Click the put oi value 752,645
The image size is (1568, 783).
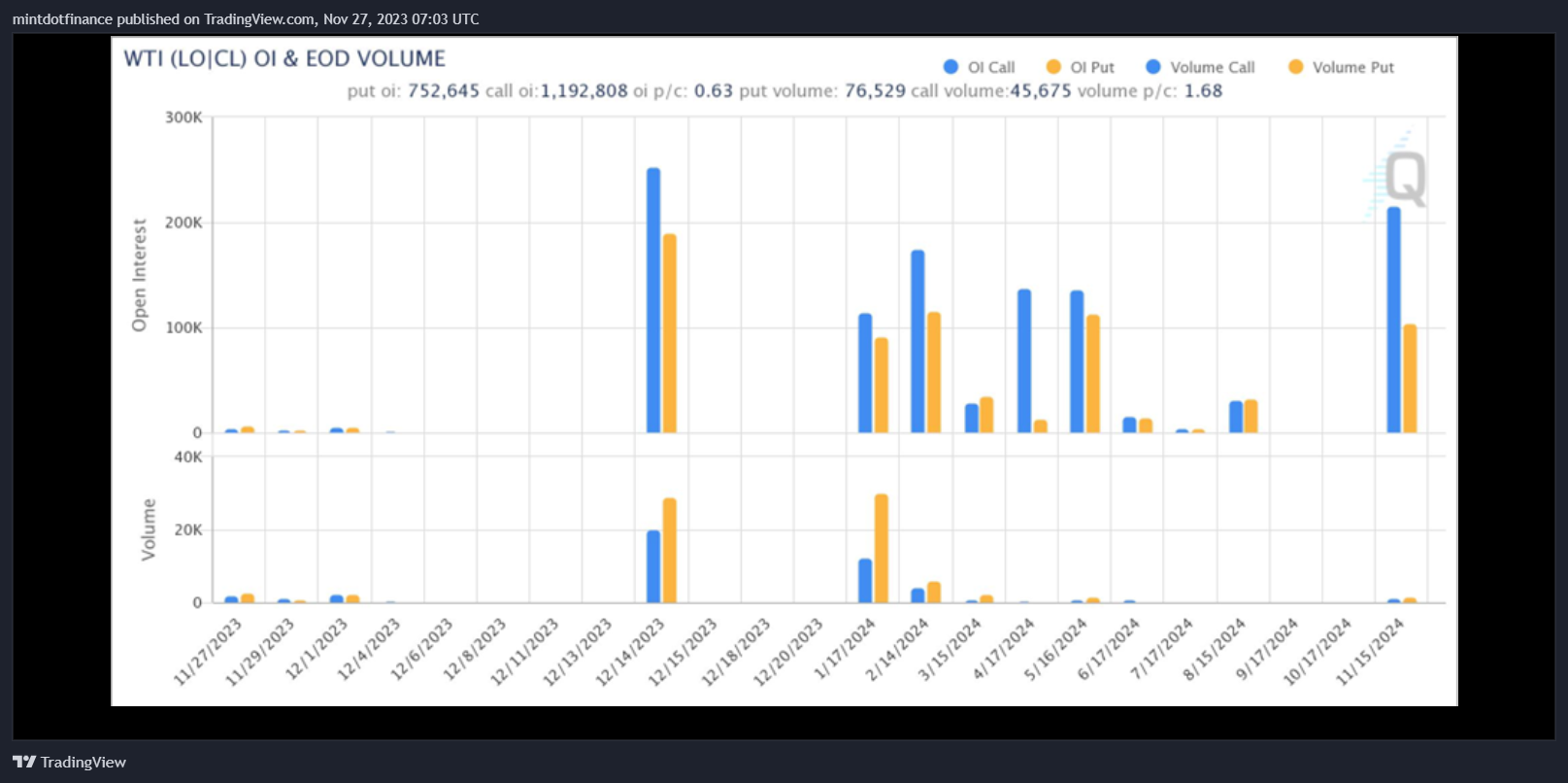[x=444, y=91]
